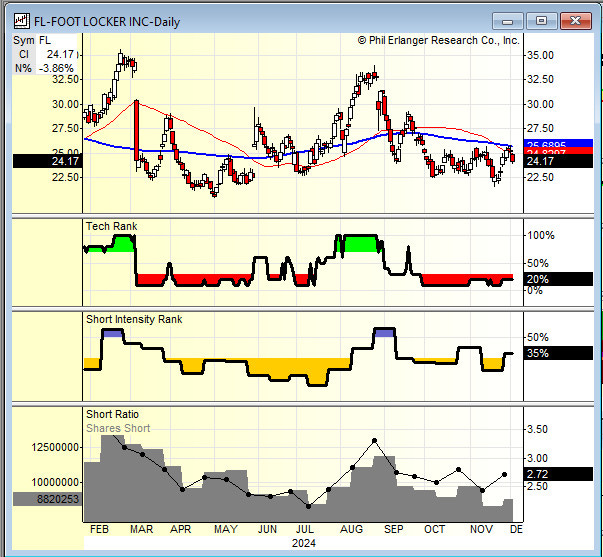Click the left axis 24.17 price marker
603x557 pixels.
pyautogui.click(x=47, y=161)
